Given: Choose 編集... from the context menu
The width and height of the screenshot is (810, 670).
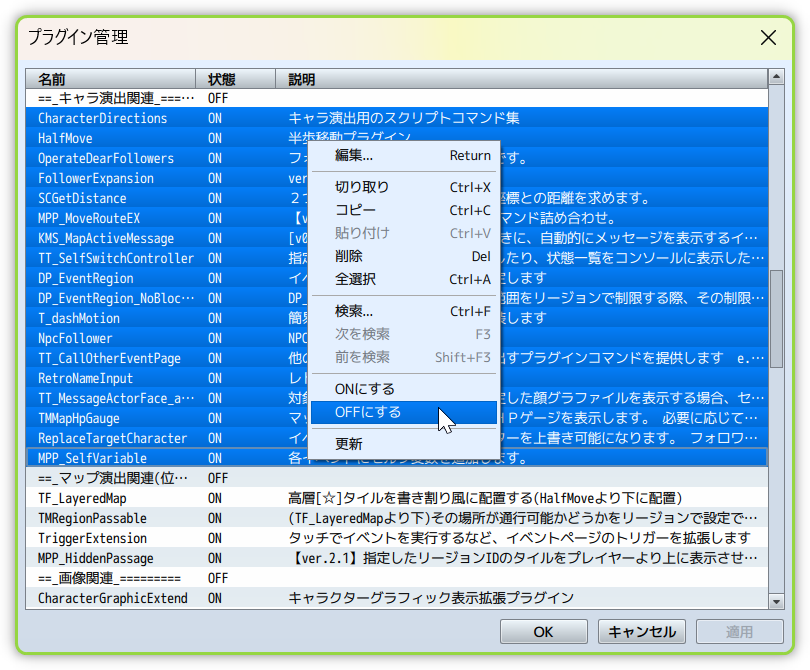Looking at the screenshot, I should pyautogui.click(x=404, y=155).
